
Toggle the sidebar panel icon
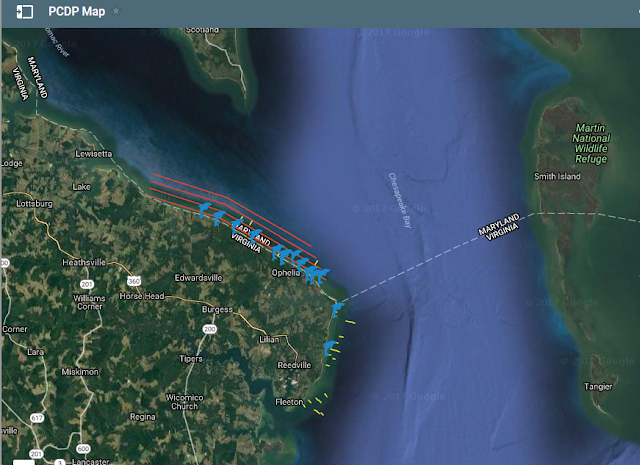tap(24, 12)
